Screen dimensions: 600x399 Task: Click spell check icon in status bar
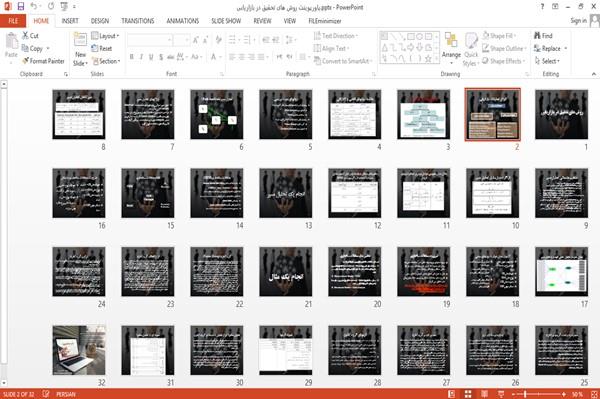click(x=46, y=394)
